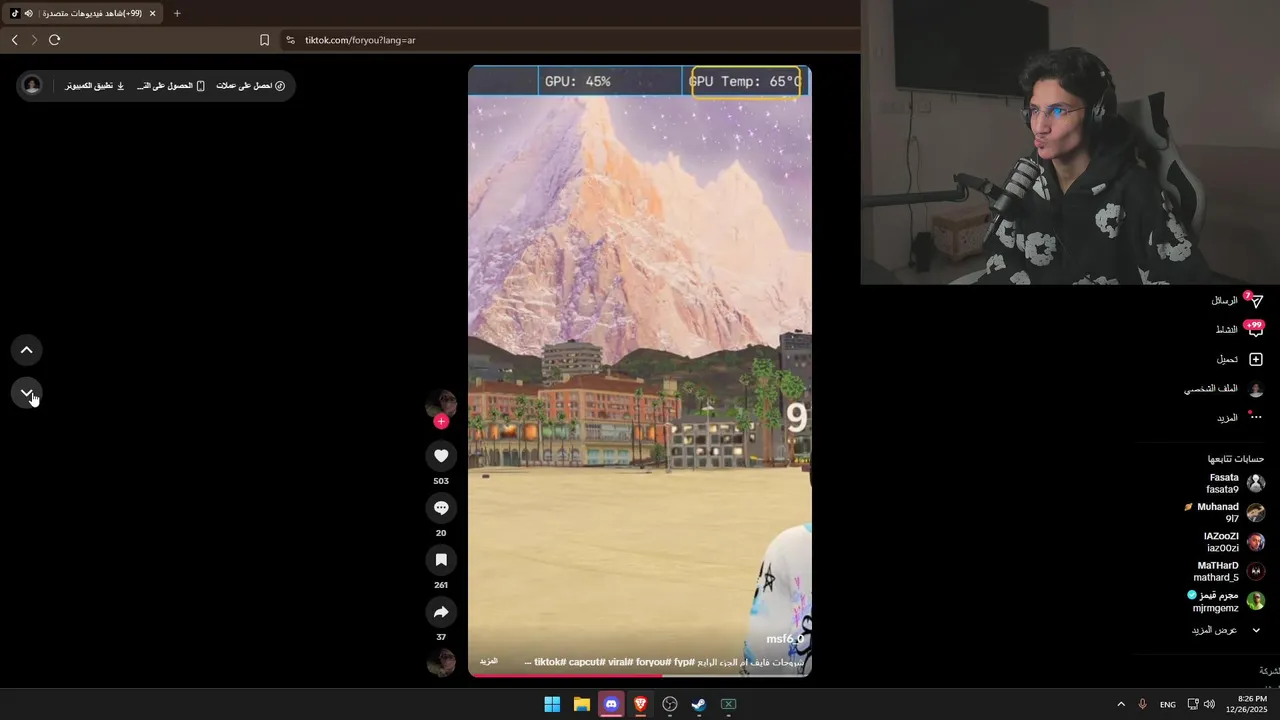Open followed account مجرم قيمز
1280x720 pixels.
point(1227,601)
